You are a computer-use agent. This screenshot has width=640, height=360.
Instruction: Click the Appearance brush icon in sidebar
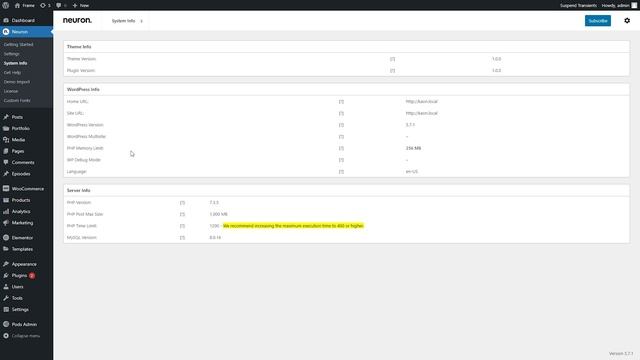click(6, 264)
